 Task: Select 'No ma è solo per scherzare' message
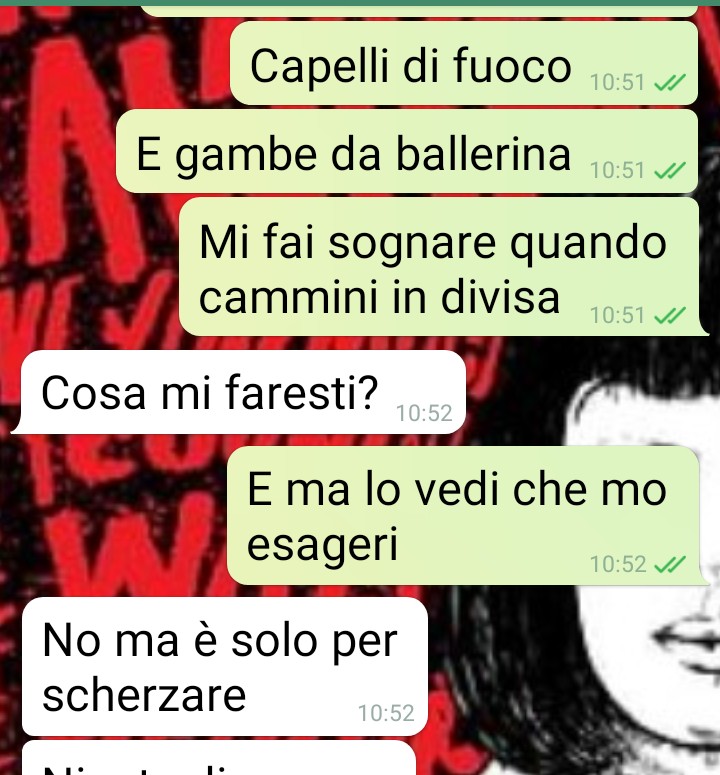point(225,666)
